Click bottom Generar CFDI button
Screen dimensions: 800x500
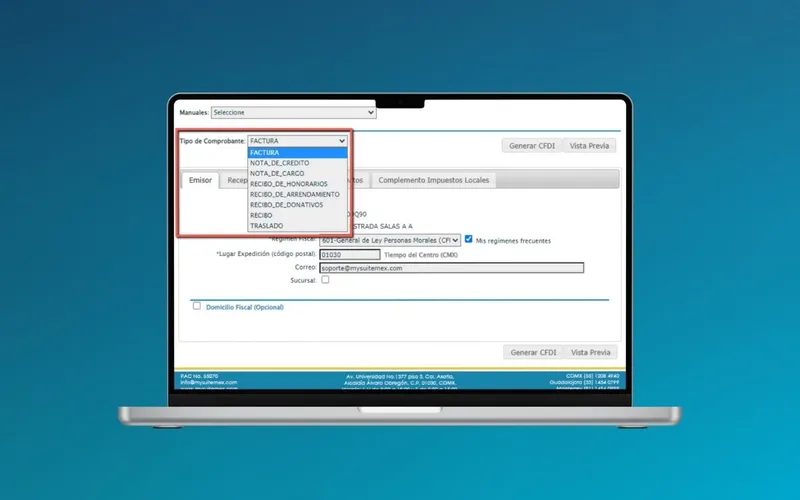point(533,352)
